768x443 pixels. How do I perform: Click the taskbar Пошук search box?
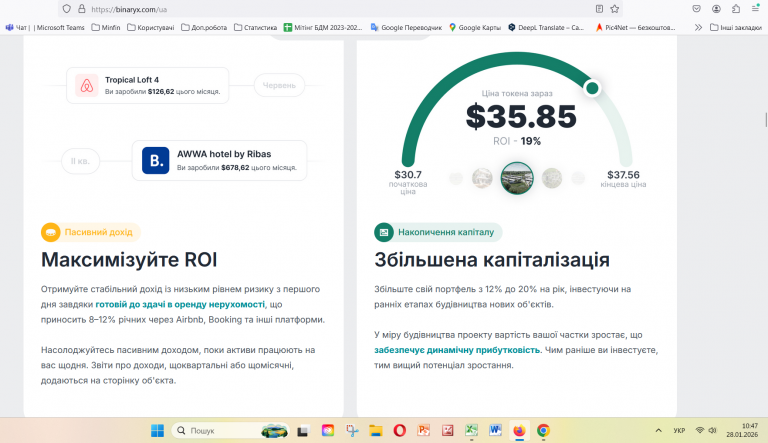pyautogui.click(x=230, y=431)
